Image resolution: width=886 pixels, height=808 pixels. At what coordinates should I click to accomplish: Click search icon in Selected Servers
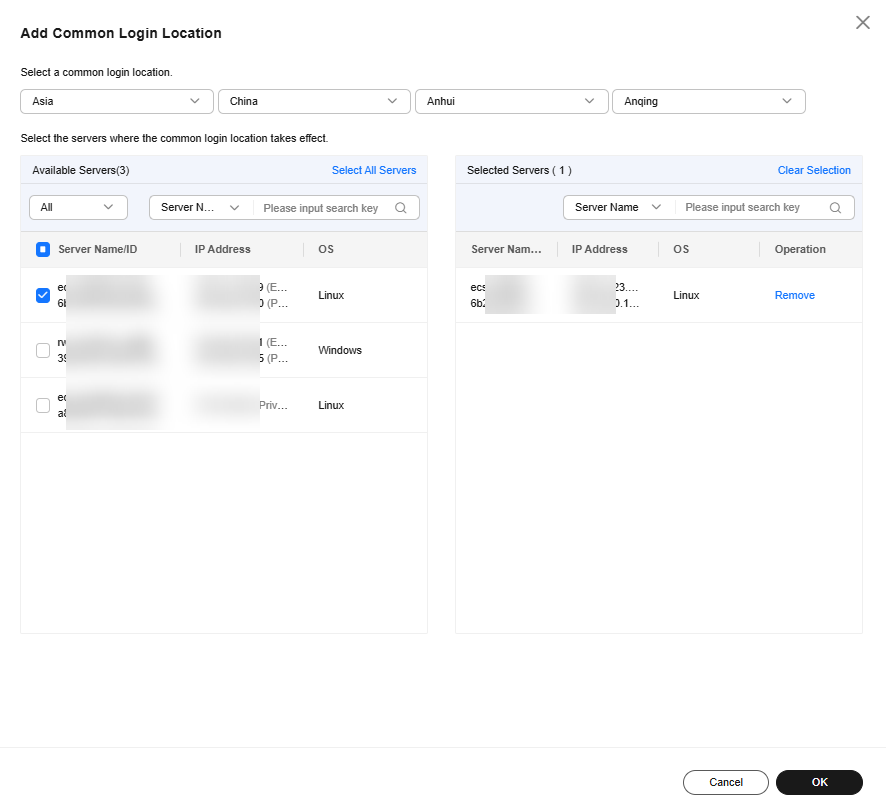point(836,208)
